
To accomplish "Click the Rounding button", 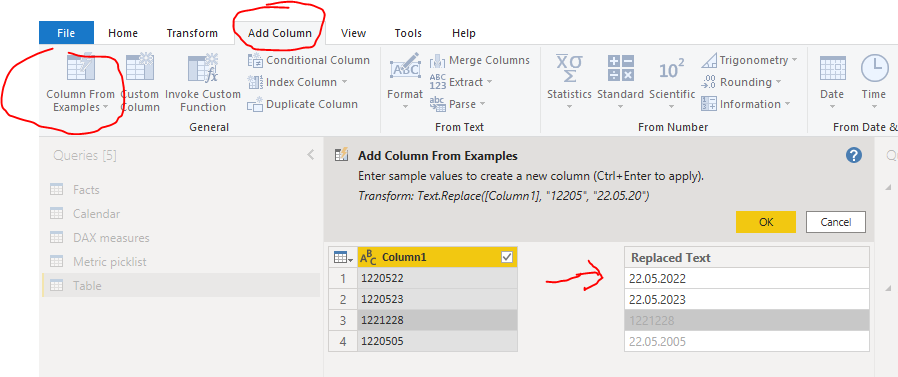I will pyautogui.click(x=741, y=82).
